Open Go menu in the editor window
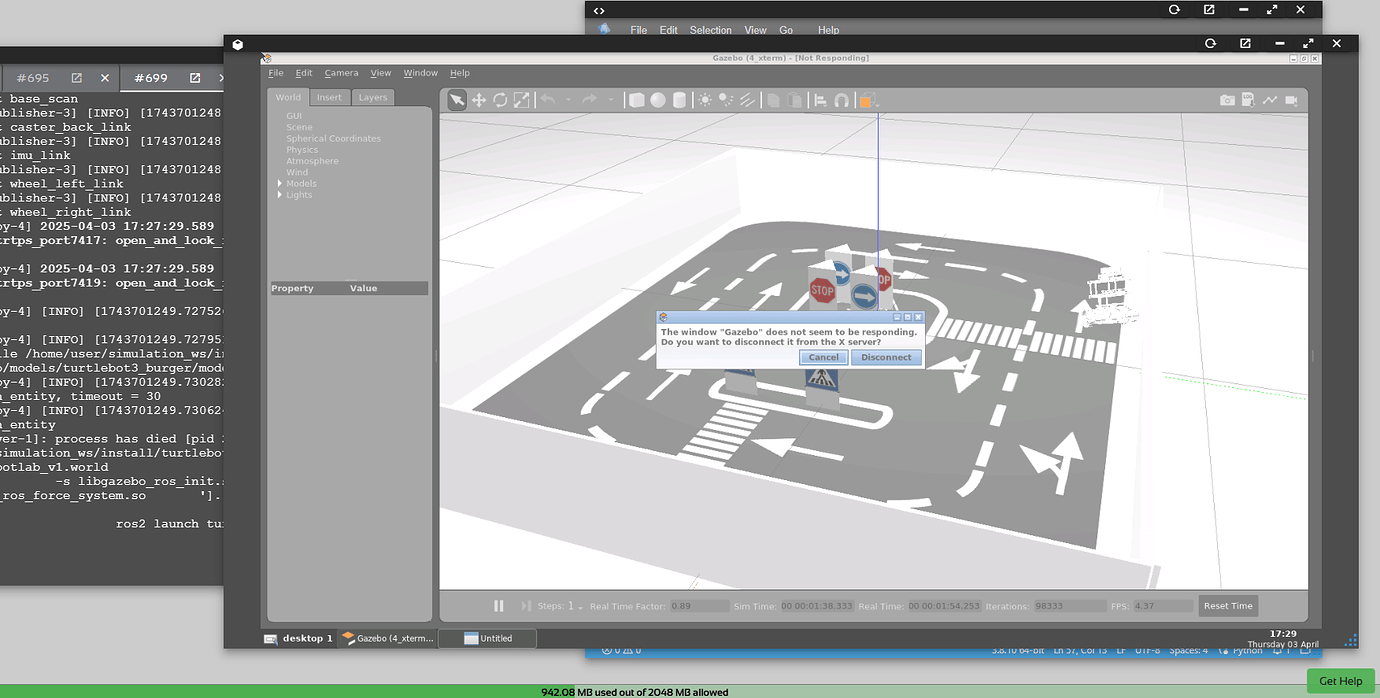The height and width of the screenshot is (698, 1380). point(786,30)
